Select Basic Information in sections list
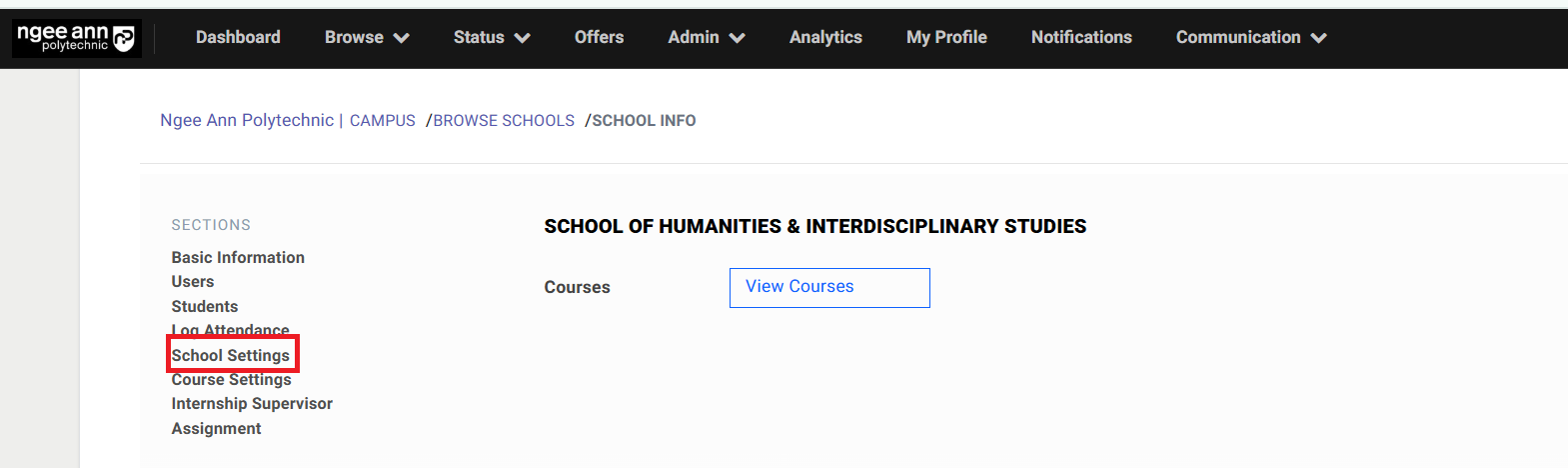The width and height of the screenshot is (1568, 468). 238,257
